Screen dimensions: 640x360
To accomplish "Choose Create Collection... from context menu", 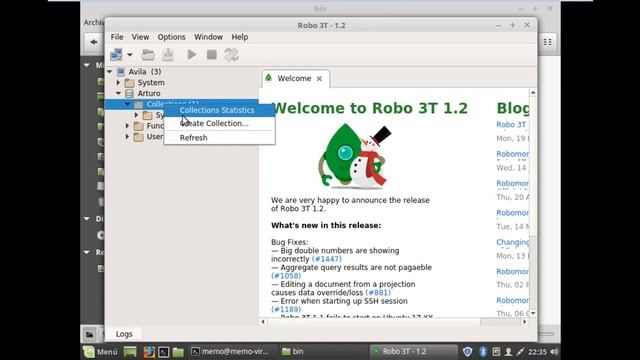I will 220,123.
